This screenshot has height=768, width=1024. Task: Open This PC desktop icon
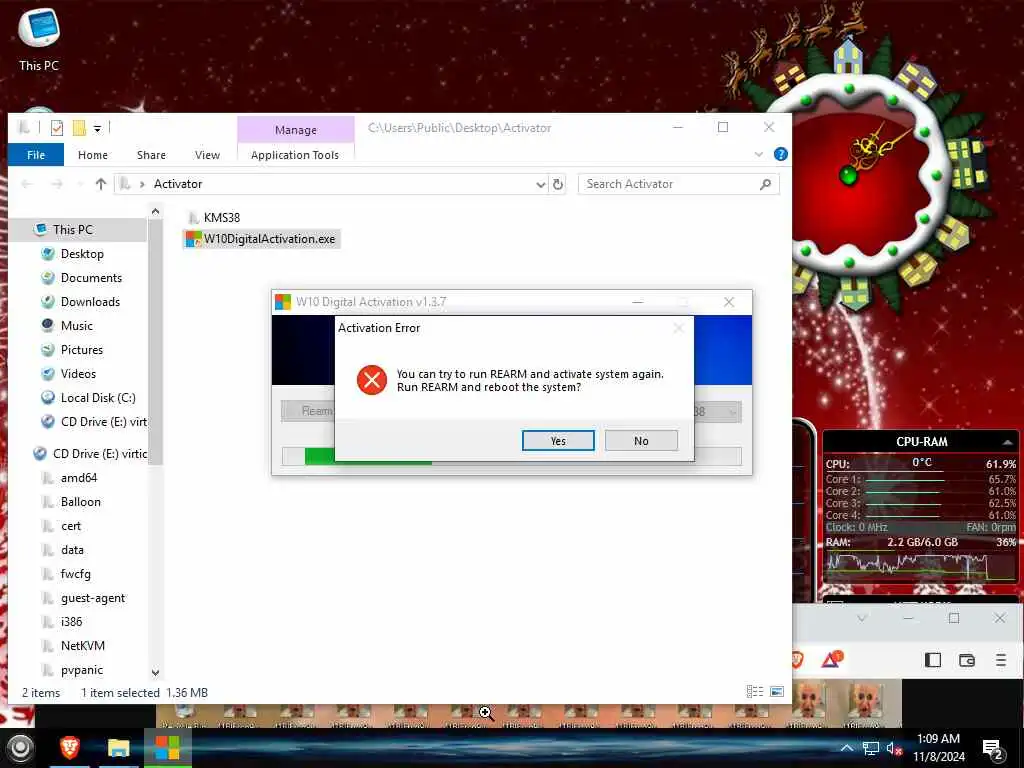click(39, 37)
